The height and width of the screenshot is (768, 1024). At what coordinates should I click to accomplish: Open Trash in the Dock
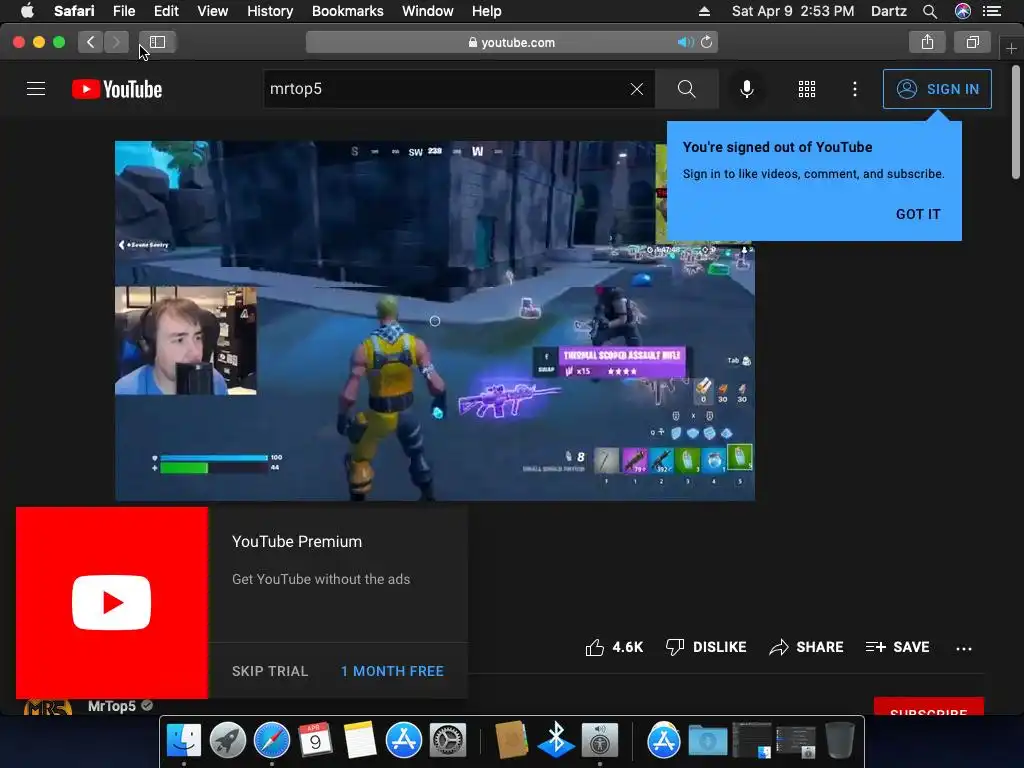(x=840, y=740)
